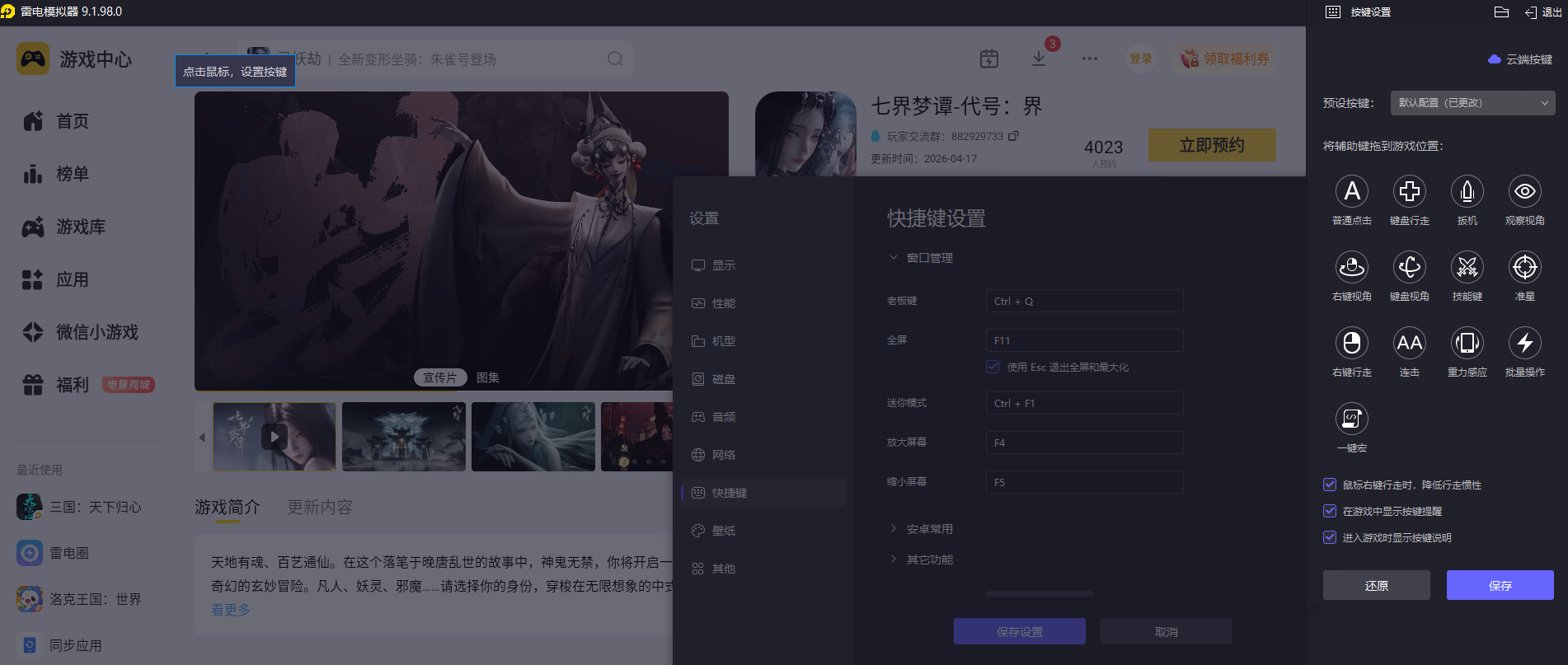Go to 应用 in the sidebar

[56, 279]
